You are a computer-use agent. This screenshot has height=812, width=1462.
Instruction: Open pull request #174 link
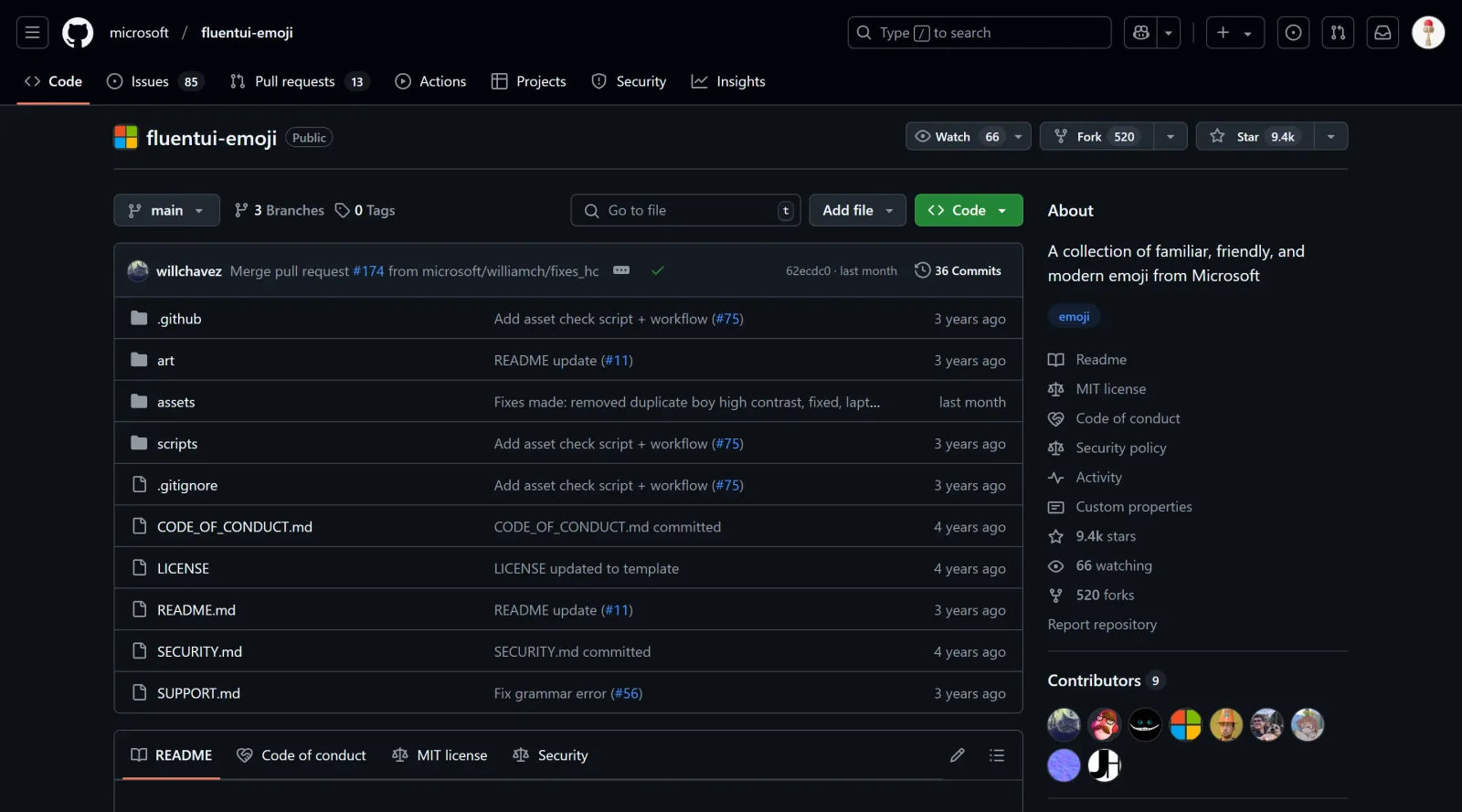tap(368, 271)
